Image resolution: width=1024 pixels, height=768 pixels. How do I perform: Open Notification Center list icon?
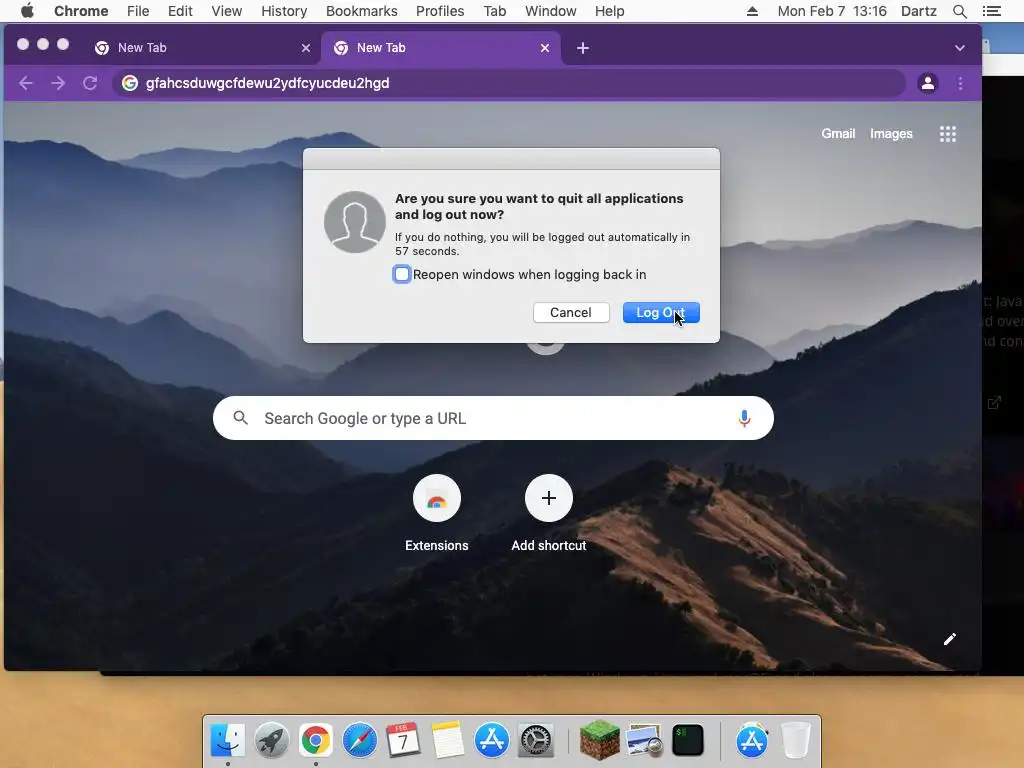pyautogui.click(x=991, y=11)
